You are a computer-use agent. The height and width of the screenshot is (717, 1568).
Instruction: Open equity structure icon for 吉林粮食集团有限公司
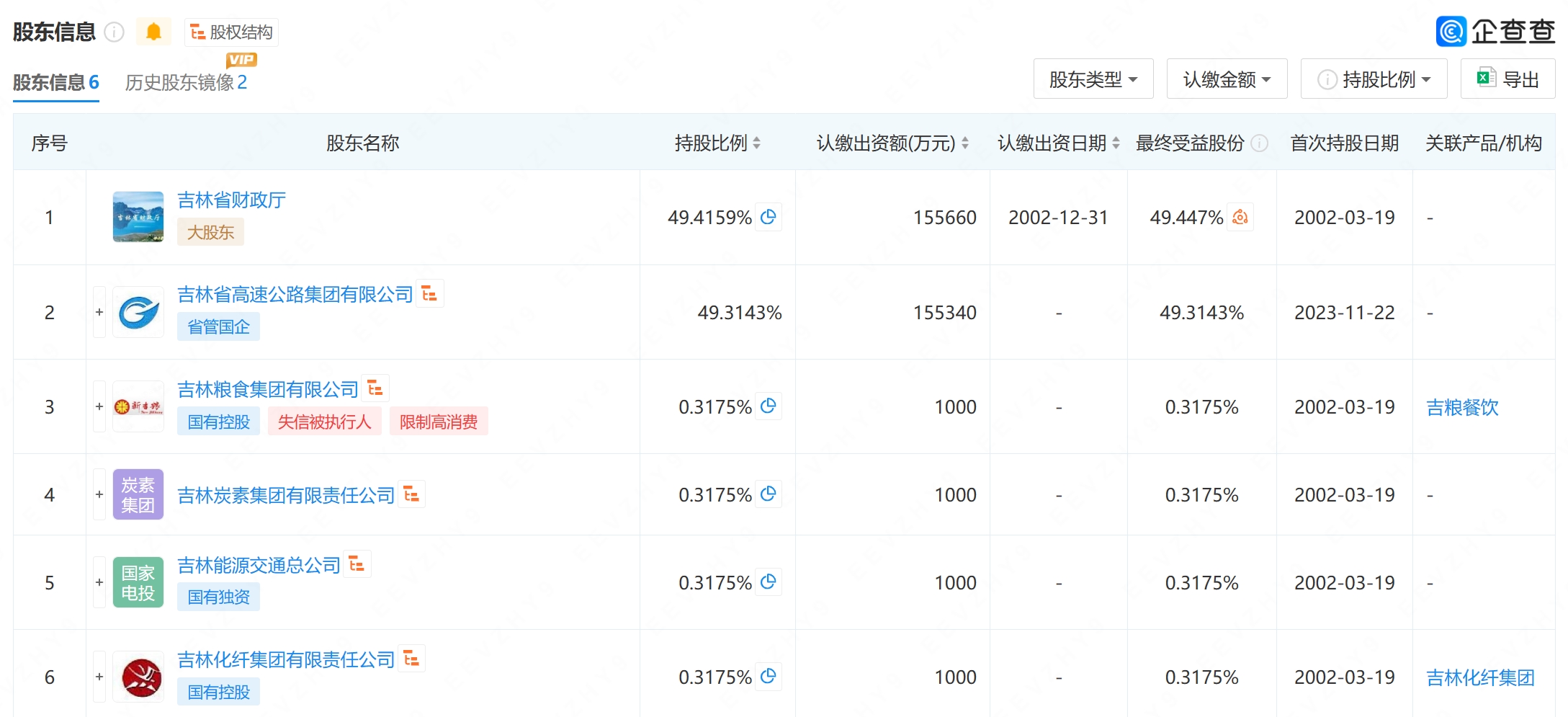(375, 389)
